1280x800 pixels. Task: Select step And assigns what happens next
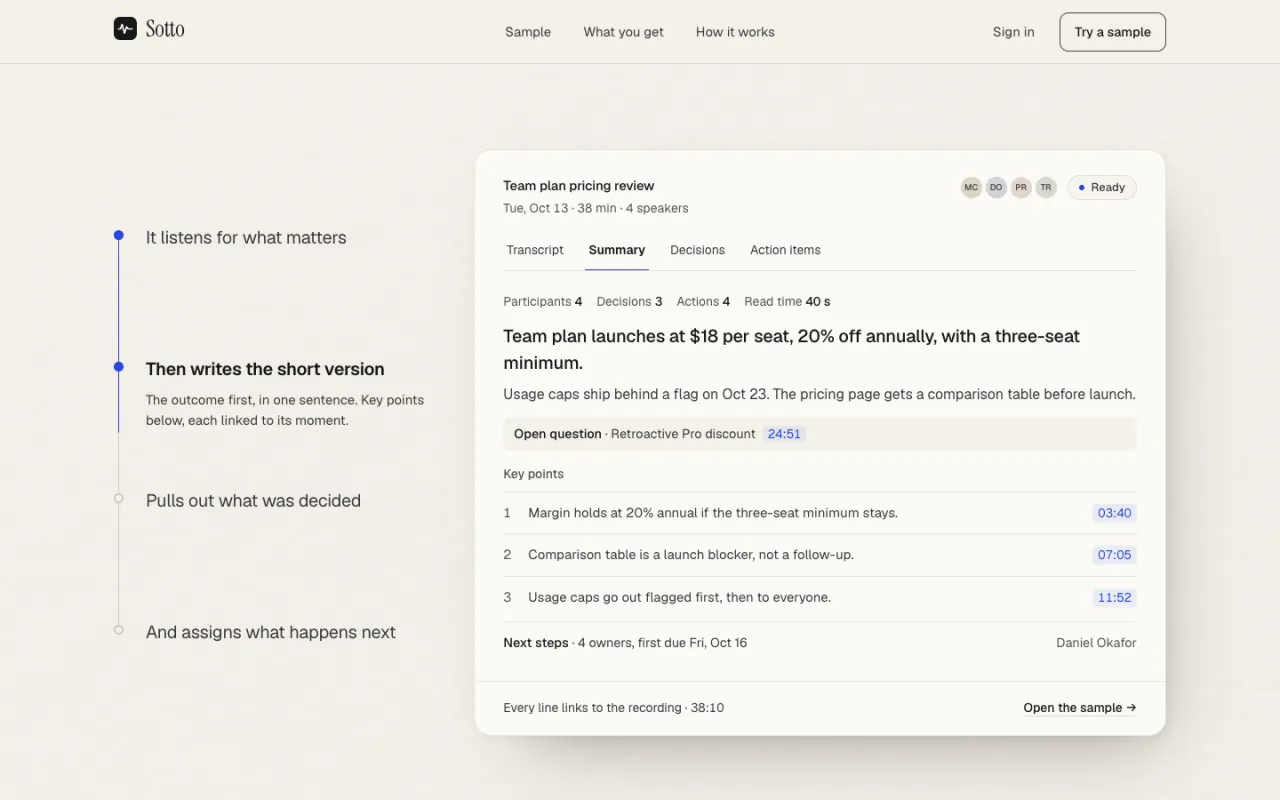tap(271, 632)
